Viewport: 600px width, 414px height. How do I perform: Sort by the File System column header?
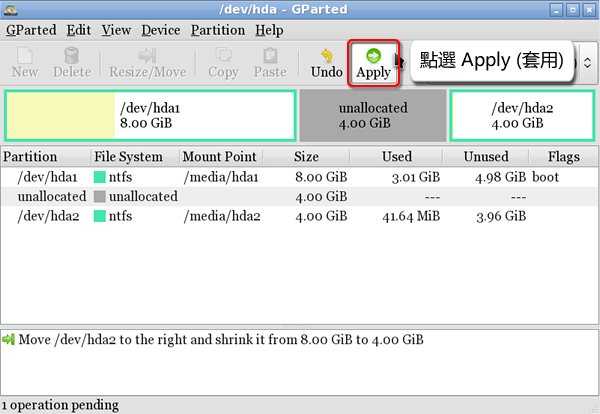coord(135,157)
